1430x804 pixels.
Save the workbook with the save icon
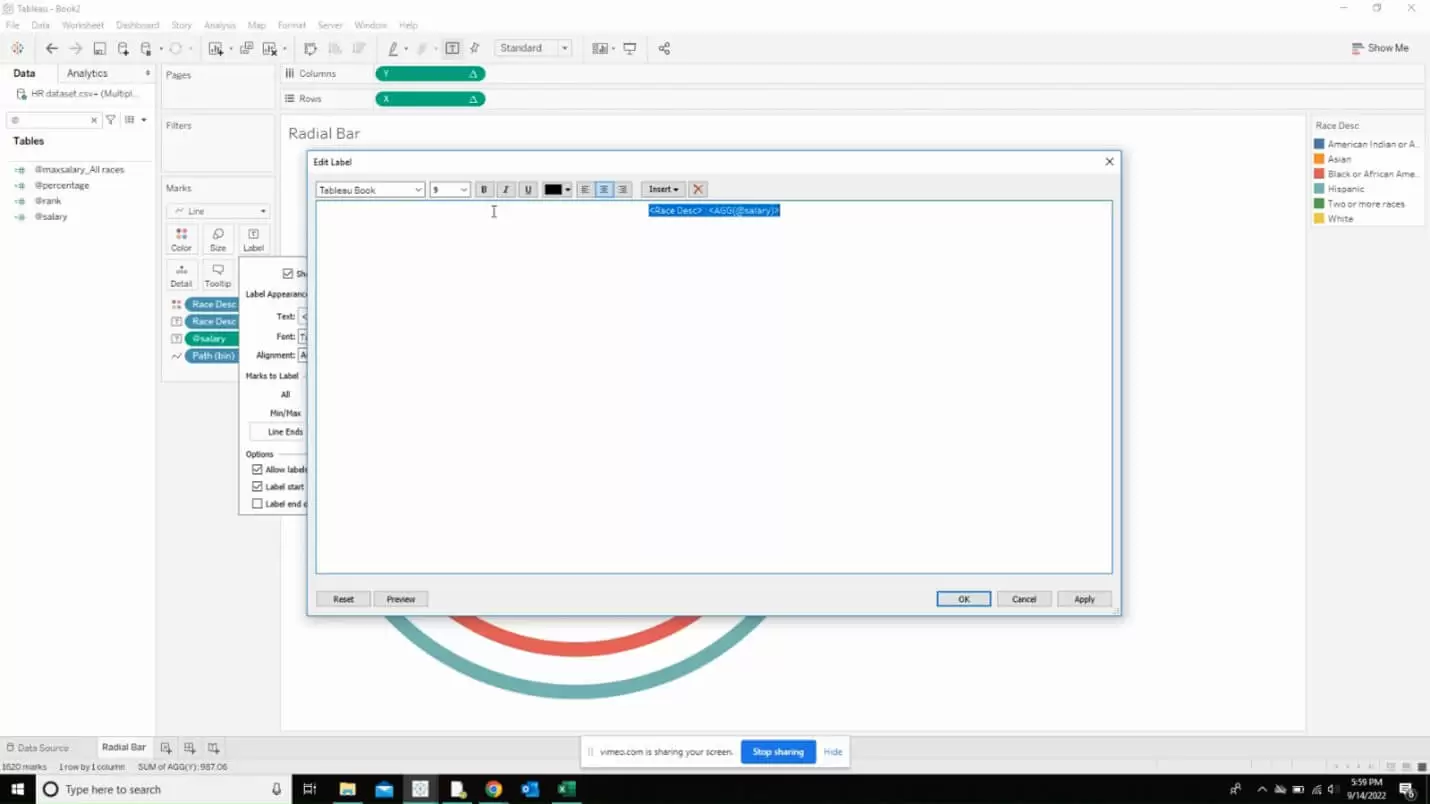99,48
